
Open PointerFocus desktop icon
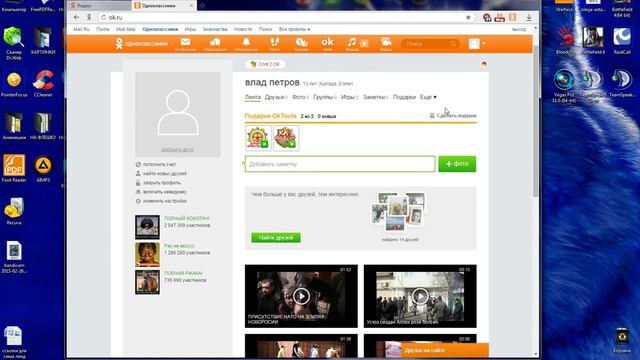tap(14, 84)
